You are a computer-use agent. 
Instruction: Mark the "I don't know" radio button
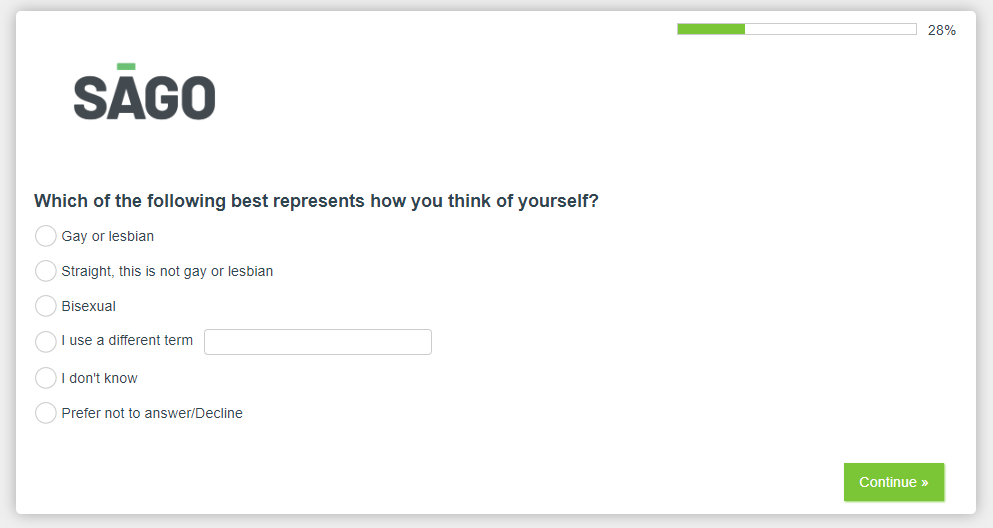(46, 378)
